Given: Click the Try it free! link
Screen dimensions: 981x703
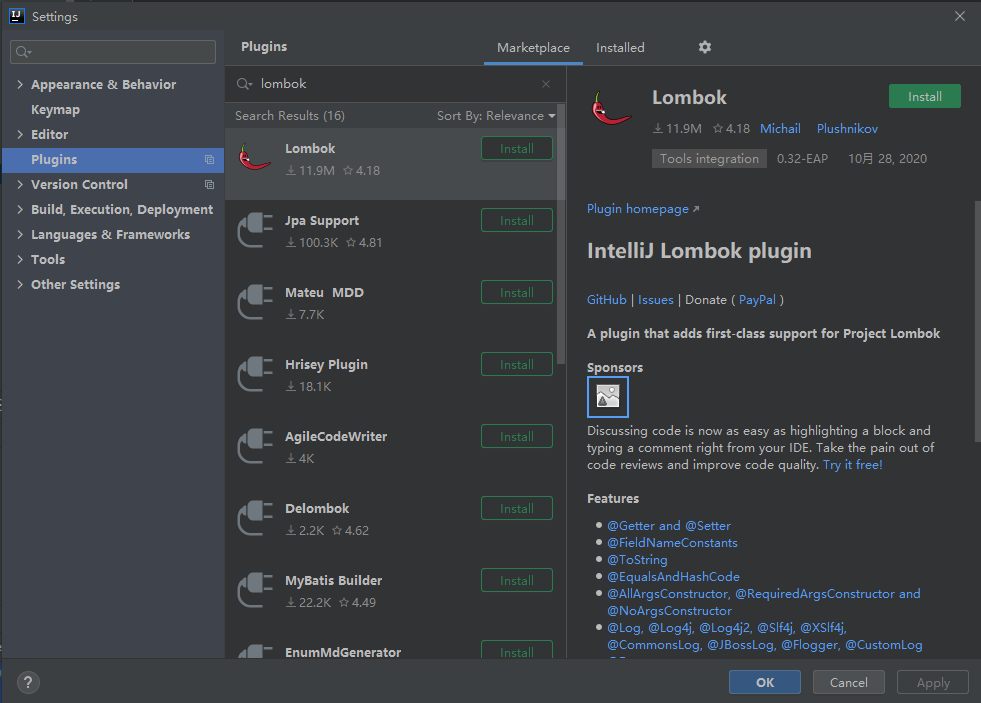Looking at the screenshot, I should click(853, 465).
